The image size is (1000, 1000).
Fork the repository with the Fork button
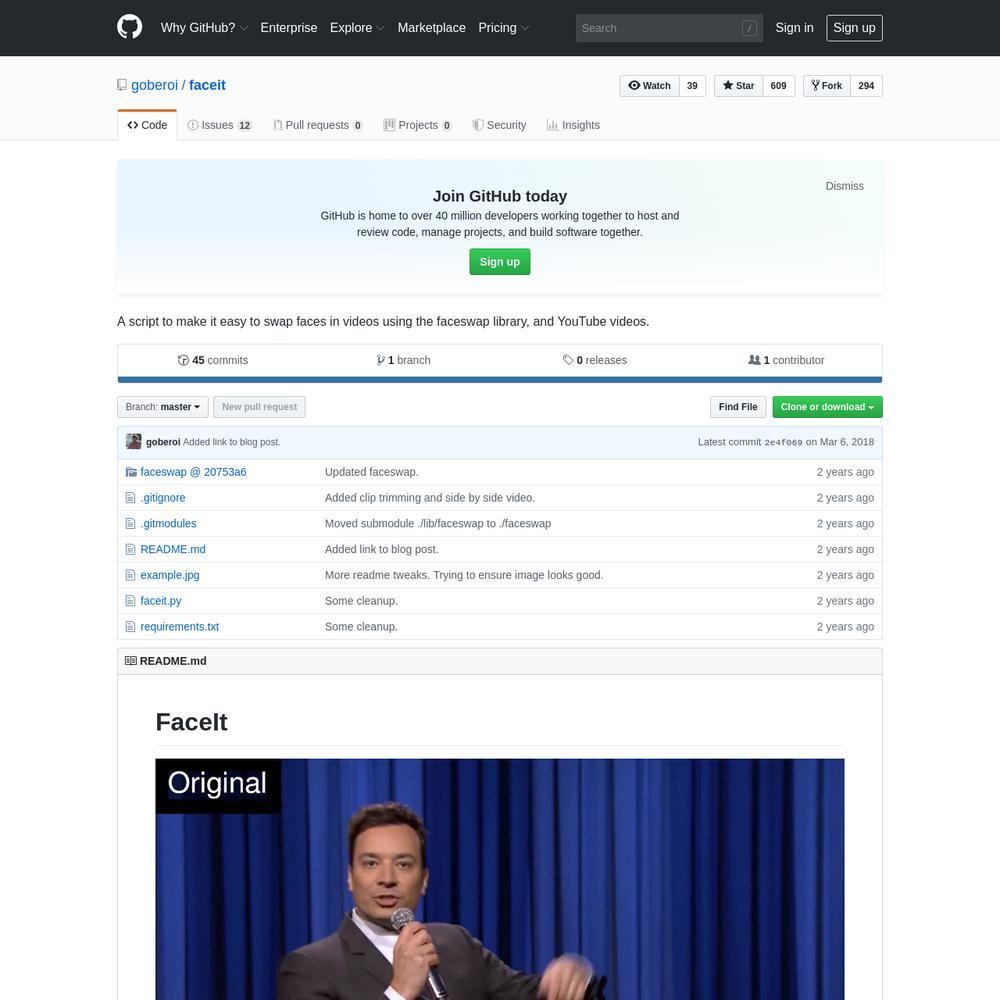[827, 85]
